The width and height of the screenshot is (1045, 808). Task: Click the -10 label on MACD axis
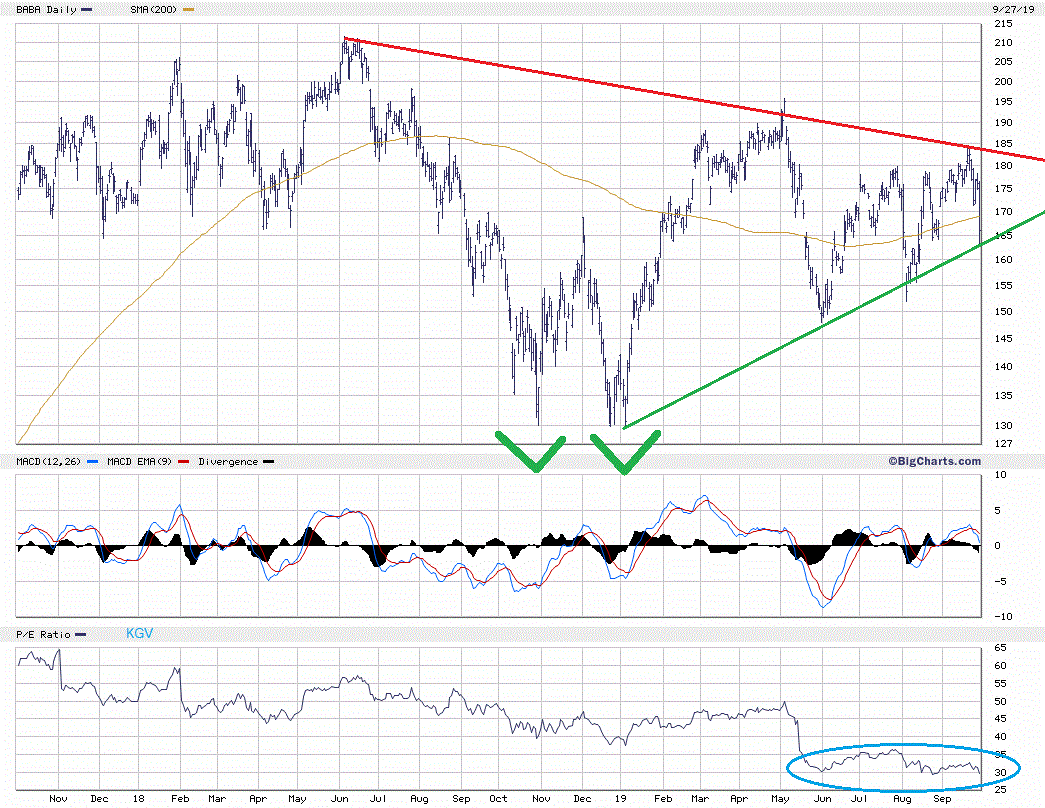pos(1003,617)
